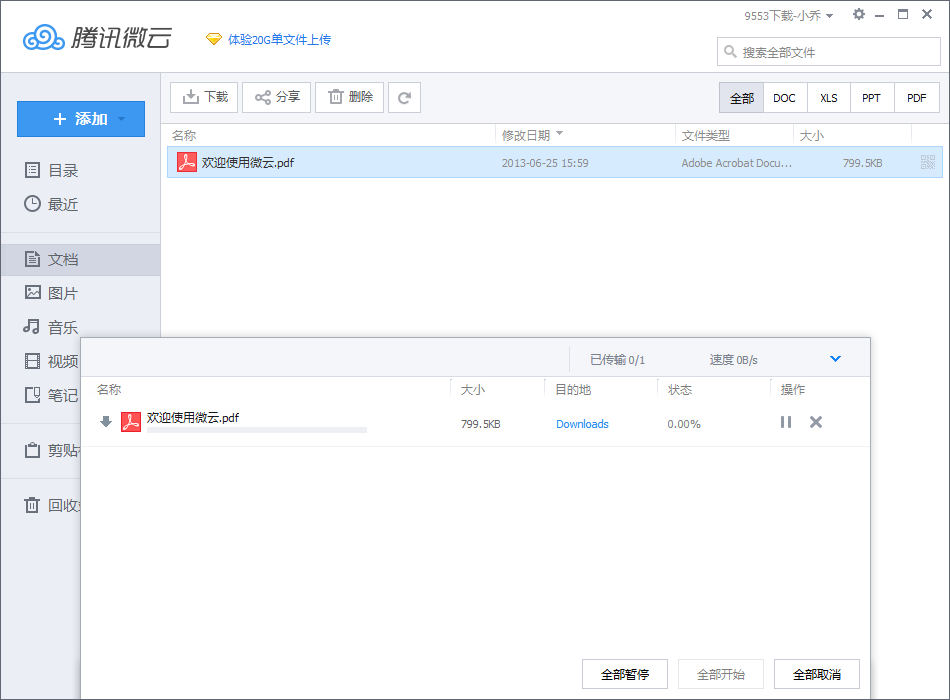The height and width of the screenshot is (700, 950).
Task: Switch to the PDF filter tab
Action: [x=916, y=98]
